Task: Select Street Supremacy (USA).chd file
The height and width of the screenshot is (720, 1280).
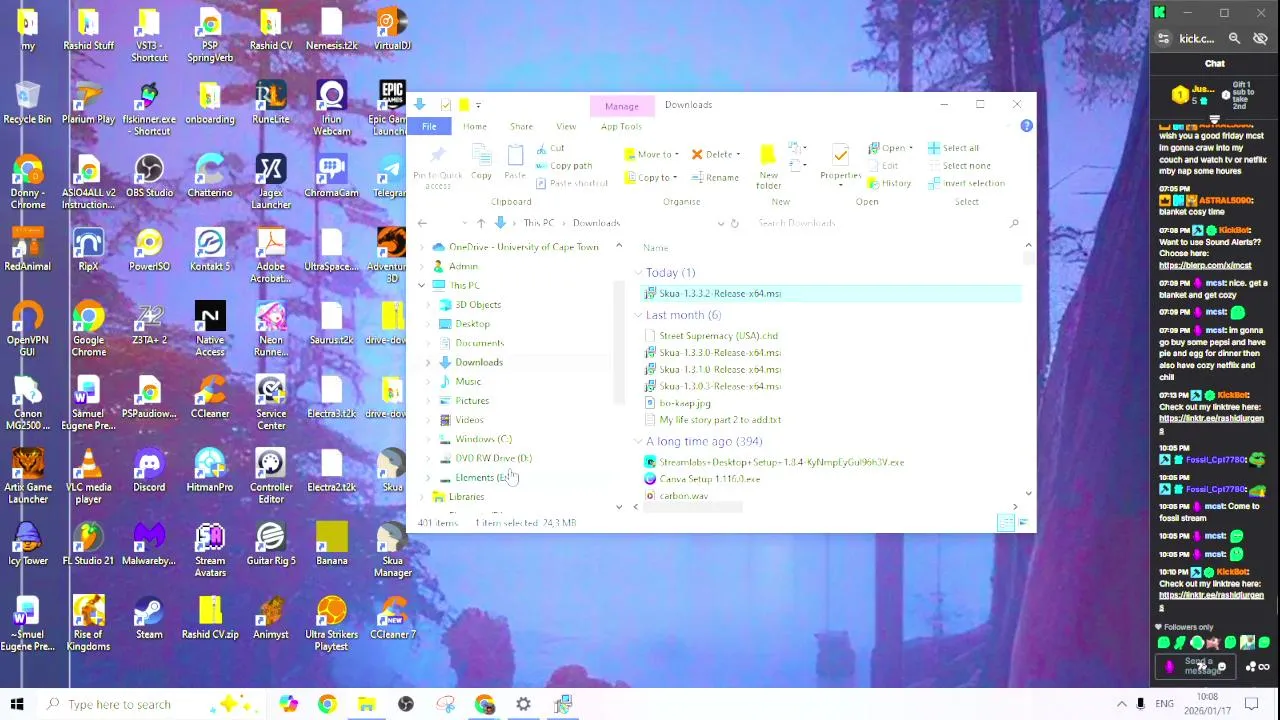Action: point(718,336)
